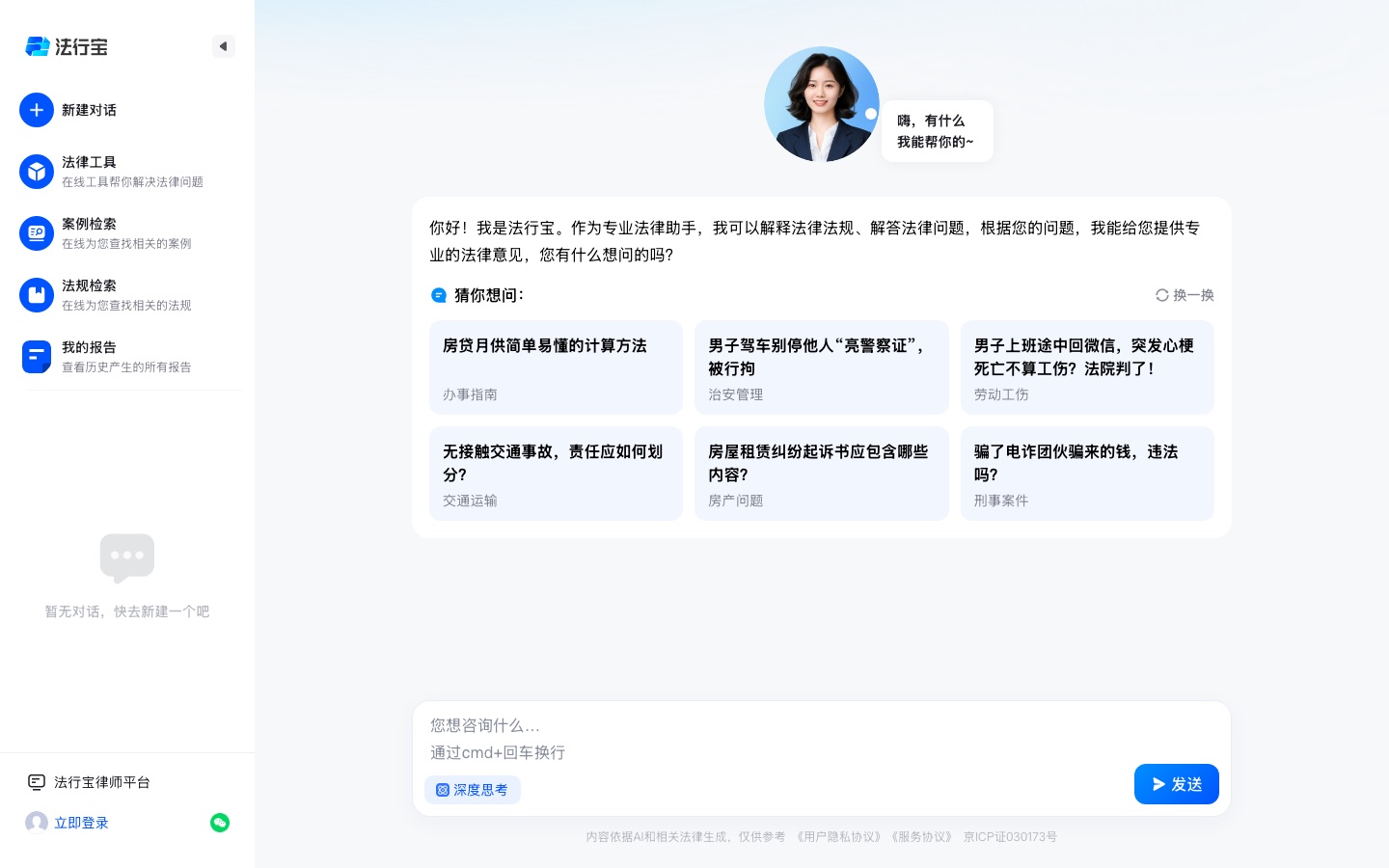Select the 房贷月供简单易懂的计算方法 card
Image resolution: width=1389 pixels, height=868 pixels.
pyautogui.click(x=556, y=367)
